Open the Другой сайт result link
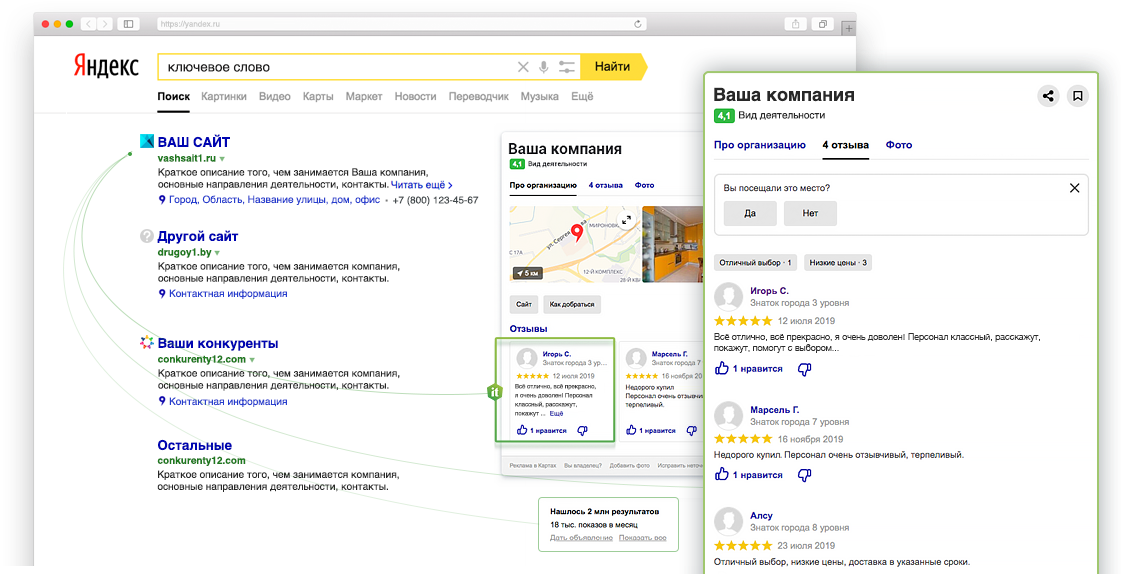The height and width of the screenshot is (574, 1121). pyautogui.click(x=198, y=237)
